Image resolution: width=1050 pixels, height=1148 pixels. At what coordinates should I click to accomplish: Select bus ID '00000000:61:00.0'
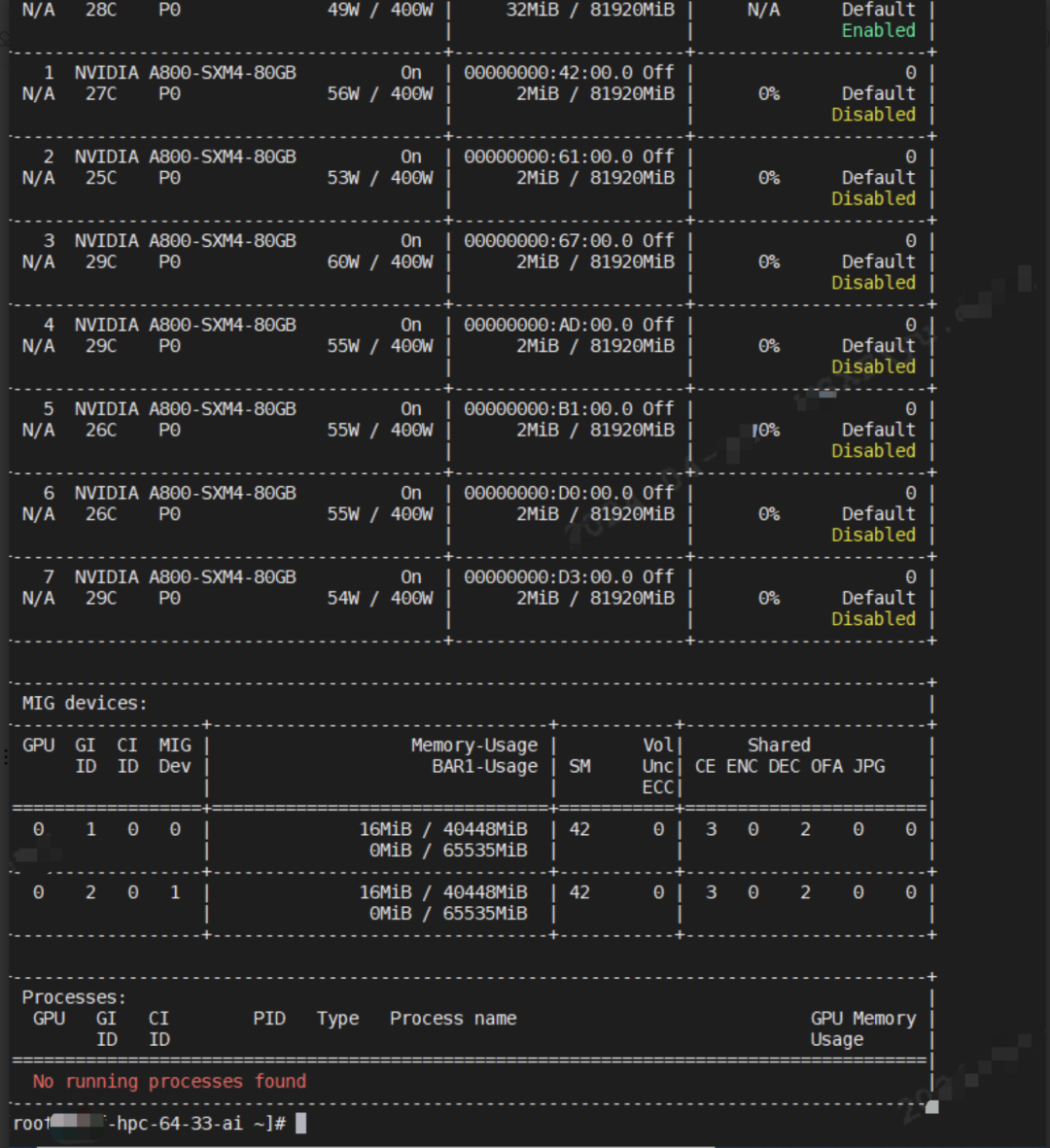[x=547, y=157]
